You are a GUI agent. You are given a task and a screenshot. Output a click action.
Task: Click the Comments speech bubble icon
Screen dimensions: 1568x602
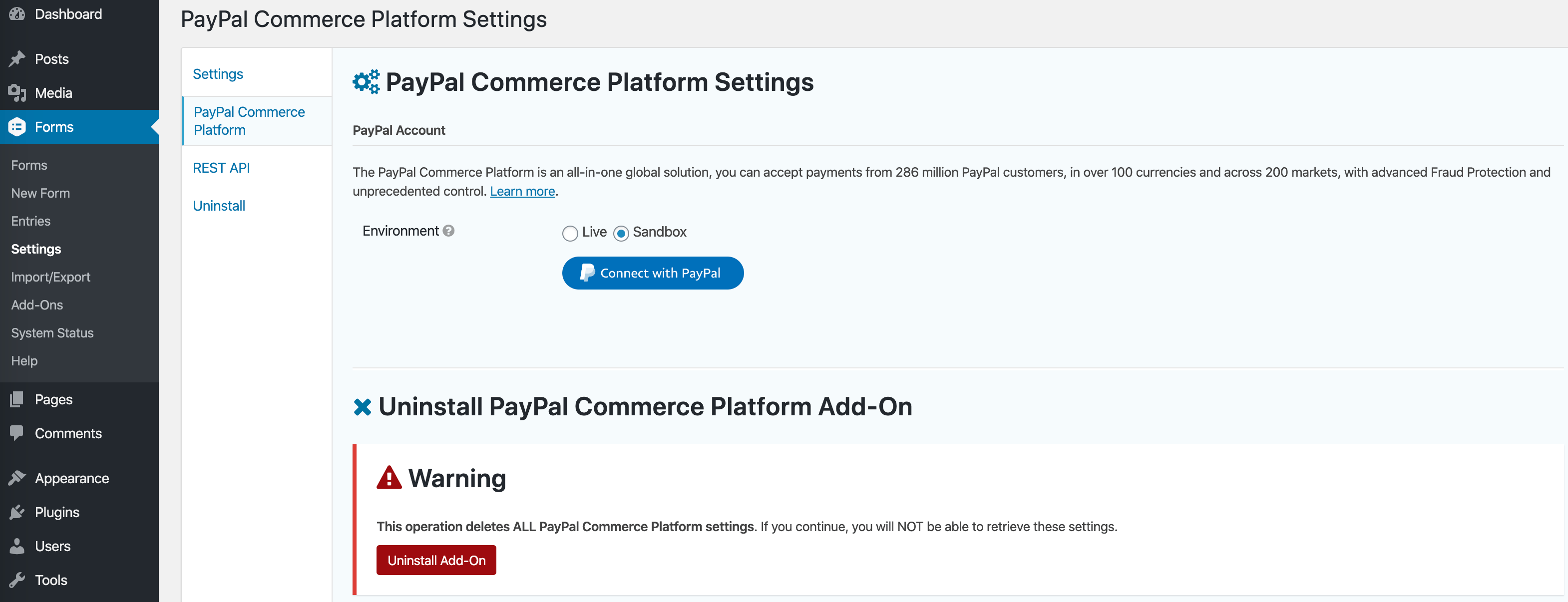[17, 433]
